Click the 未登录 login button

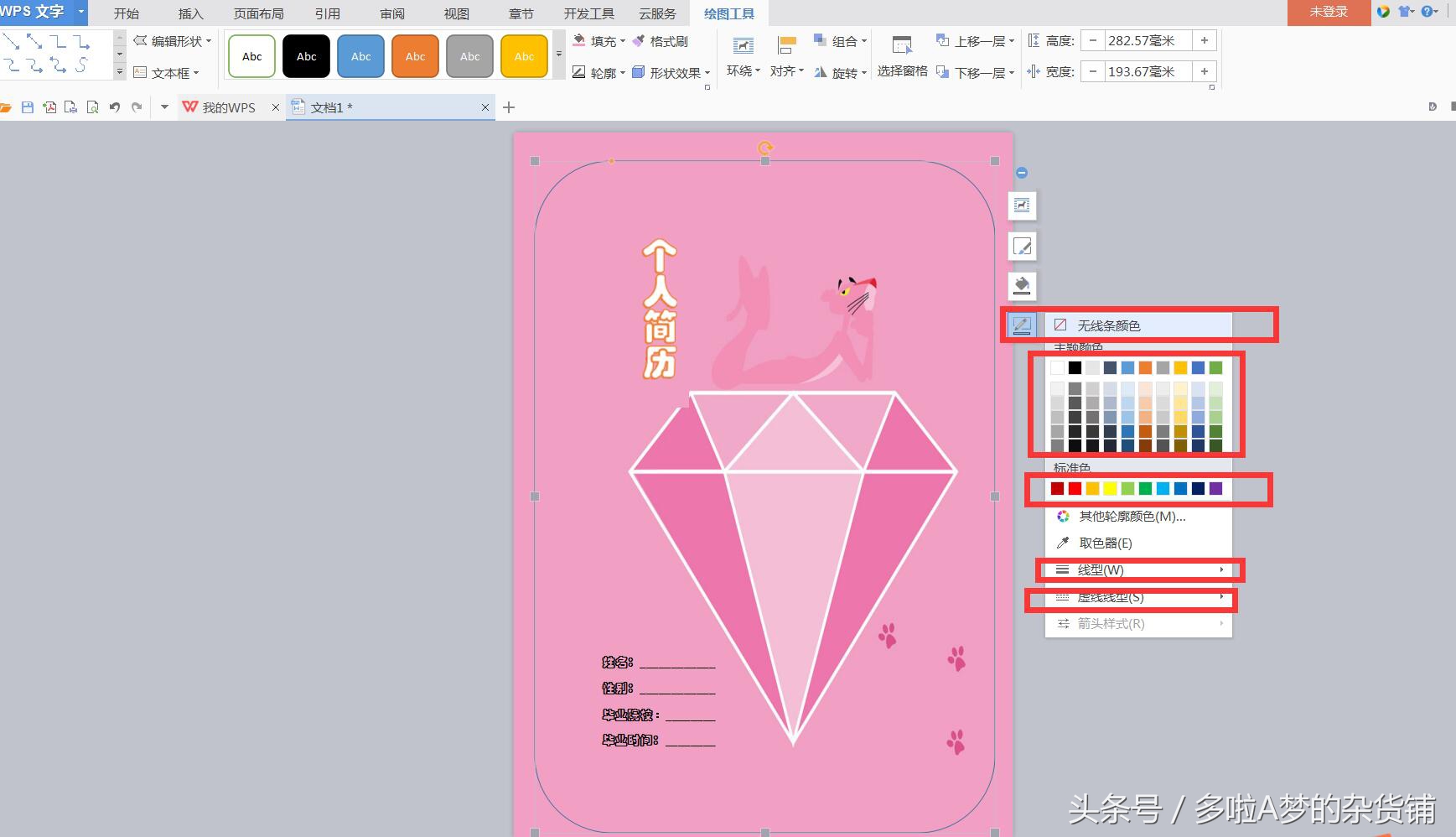(x=1329, y=12)
